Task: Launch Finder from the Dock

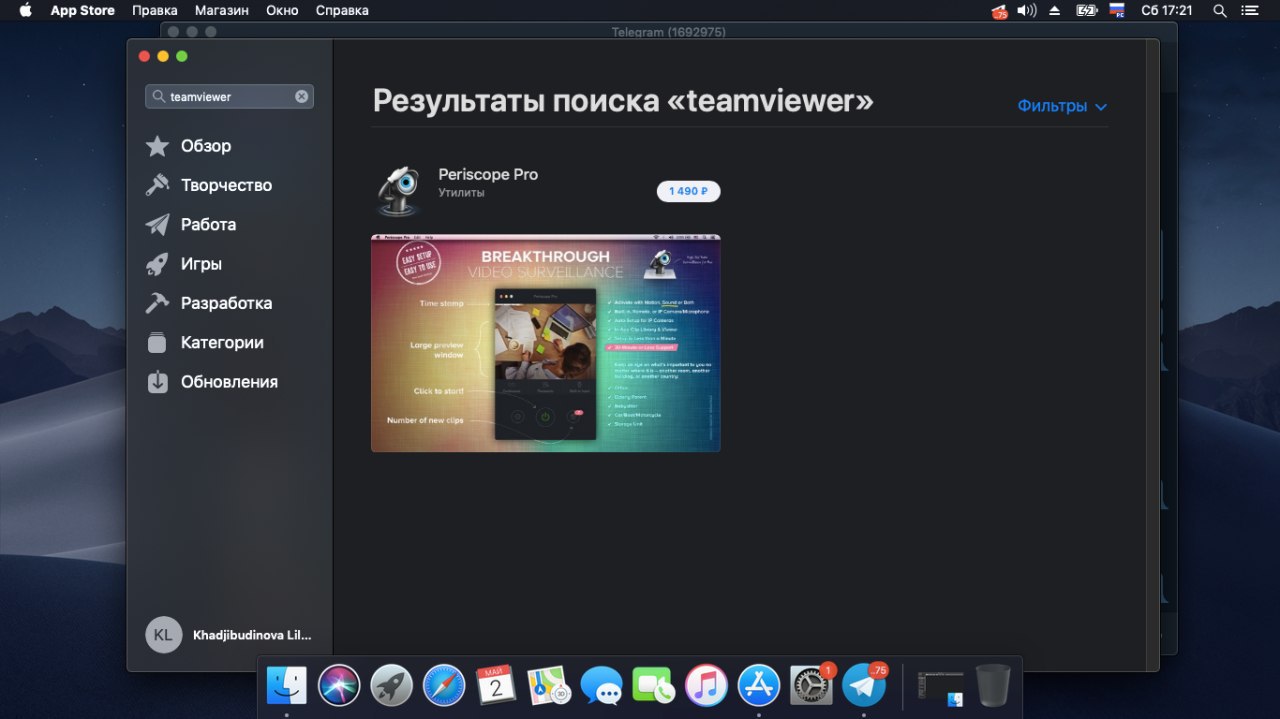Action: (286, 686)
